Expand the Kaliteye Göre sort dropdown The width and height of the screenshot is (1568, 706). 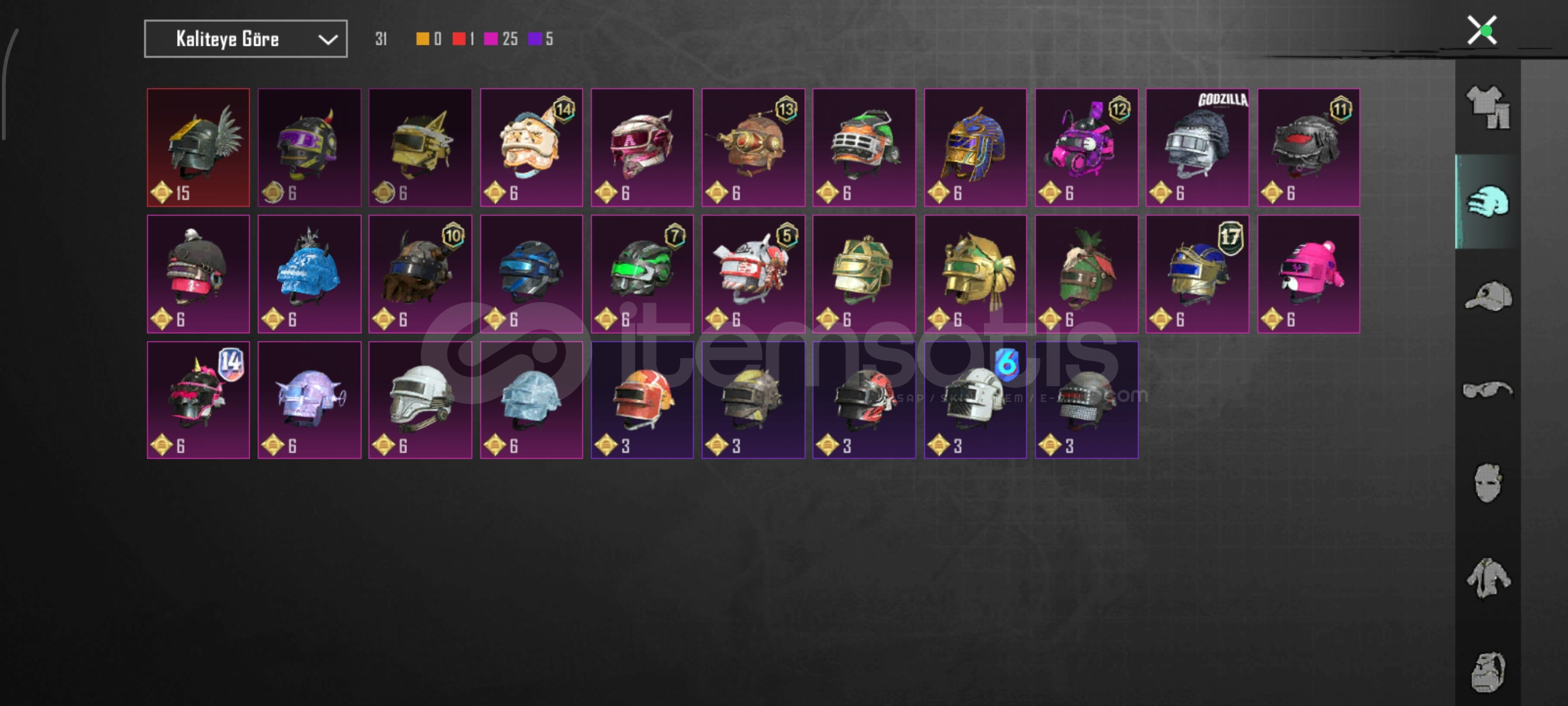246,39
